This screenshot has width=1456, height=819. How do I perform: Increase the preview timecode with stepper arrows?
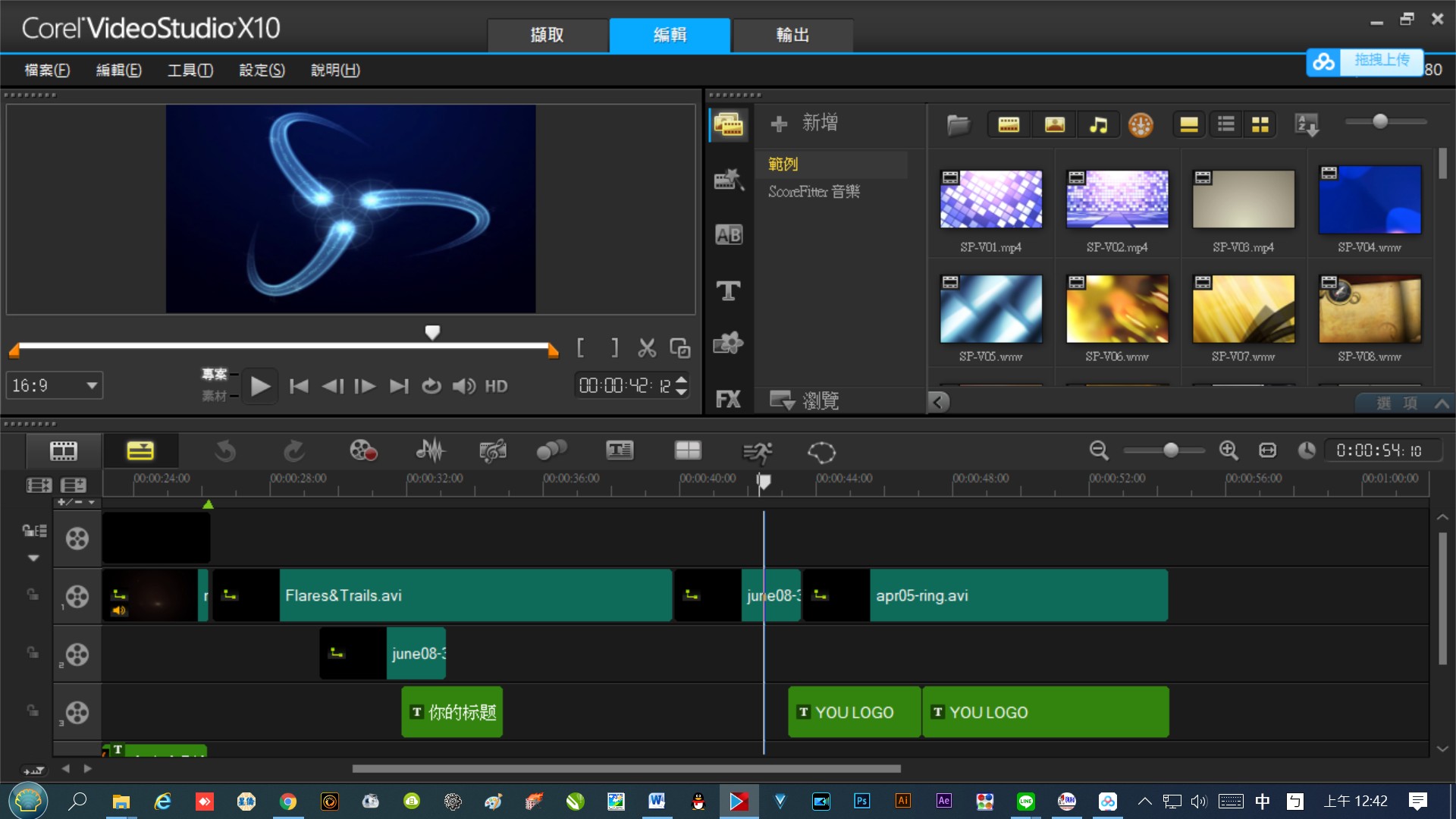tap(681, 381)
